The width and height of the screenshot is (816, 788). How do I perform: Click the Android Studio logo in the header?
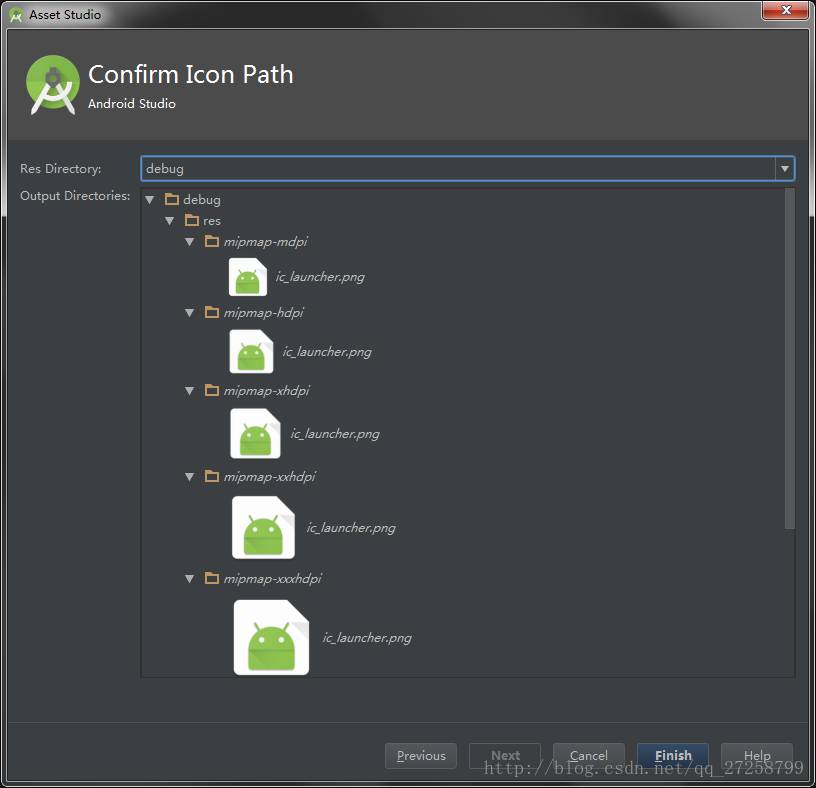(53, 84)
